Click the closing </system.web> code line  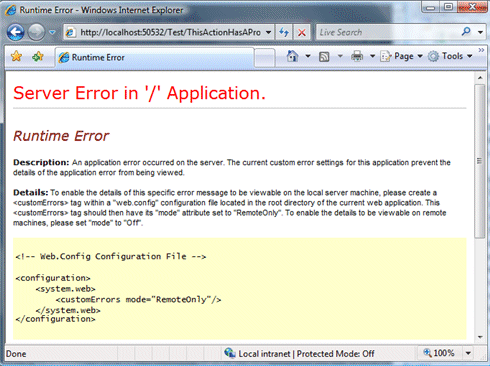tap(68, 310)
